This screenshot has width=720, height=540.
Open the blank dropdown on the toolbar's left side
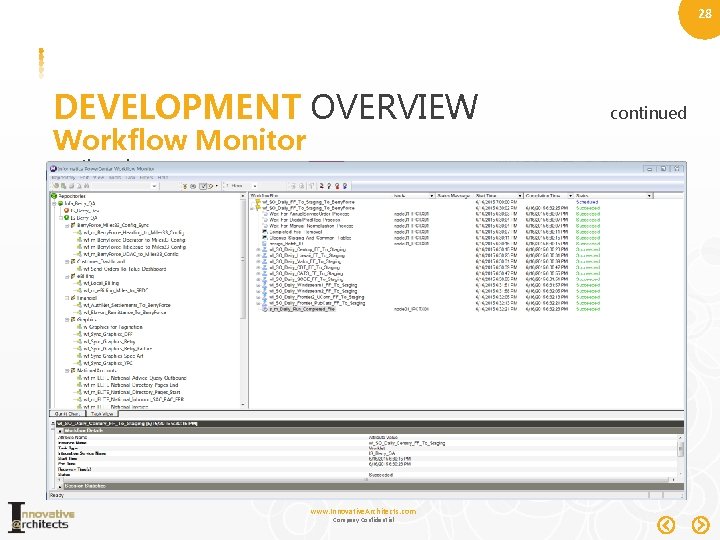click(x=154, y=186)
